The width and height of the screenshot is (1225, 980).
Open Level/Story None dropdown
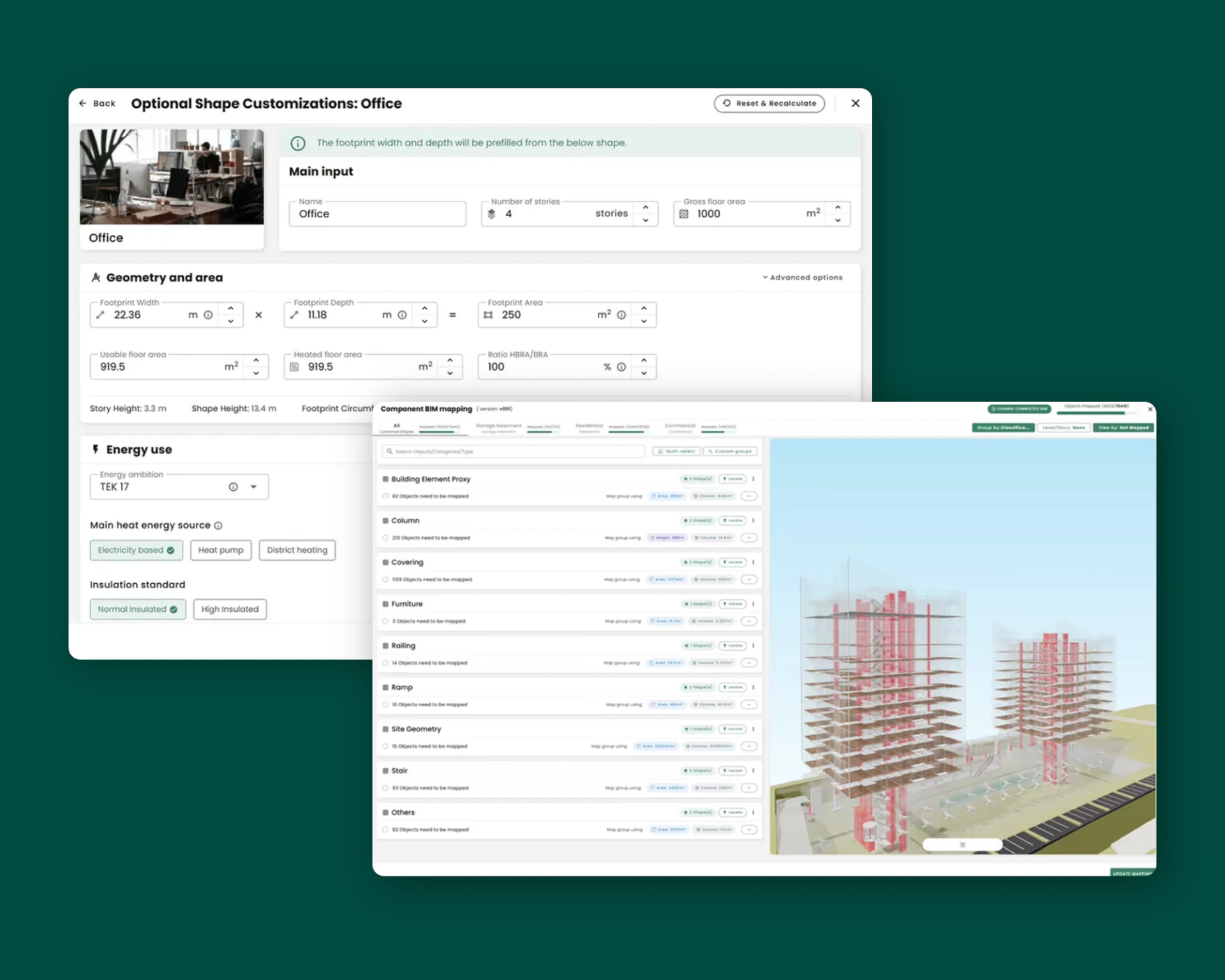point(1064,427)
